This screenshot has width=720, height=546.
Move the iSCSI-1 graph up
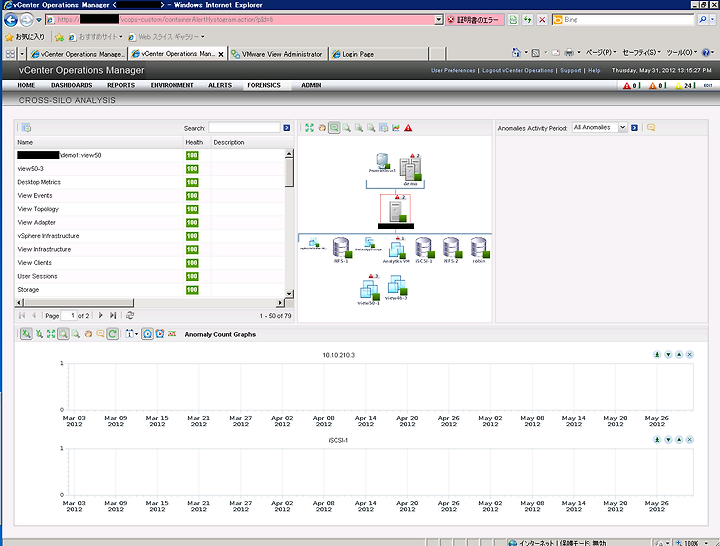[x=679, y=439]
